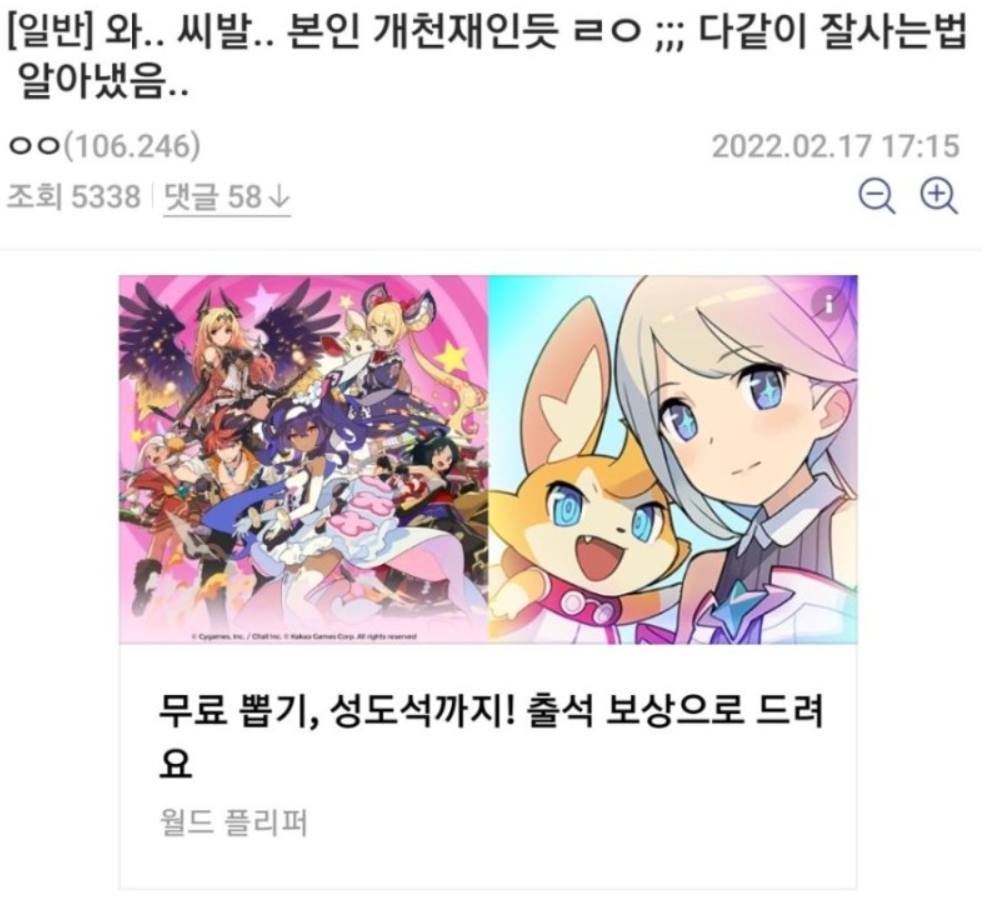The height and width of the screenshot is (914, 996).
Task: Click the zoom out magnifier icon
Action: pyautogui.click(x=877, y=197)
